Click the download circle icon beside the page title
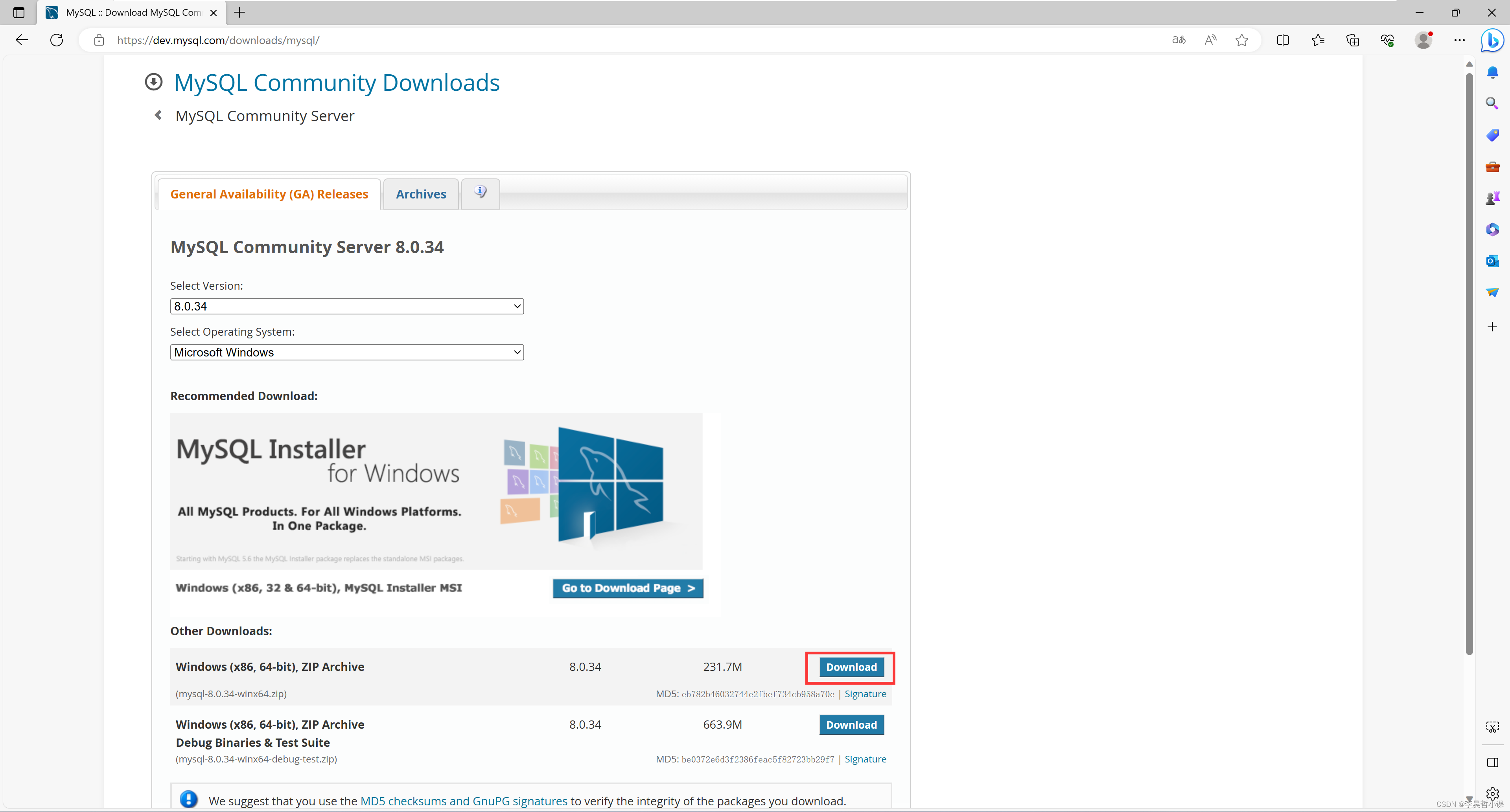Viewport: 1510px width, 812px height. (x=154, y=82)
